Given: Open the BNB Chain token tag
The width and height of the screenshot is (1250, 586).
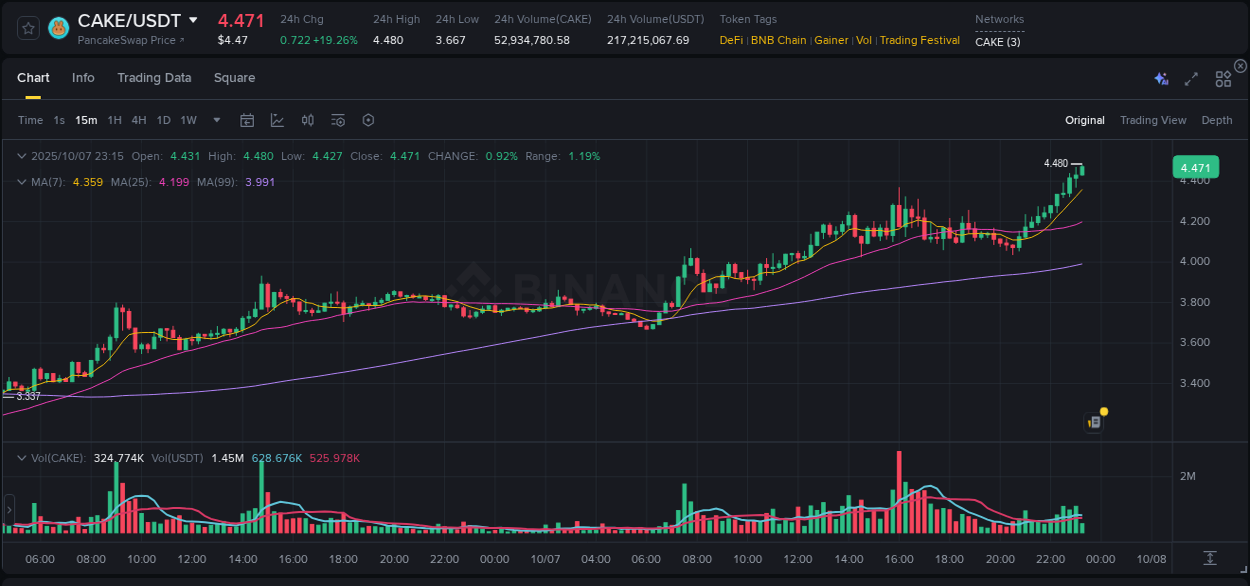Looking at the screenshot, I should [x=779, y=40].
